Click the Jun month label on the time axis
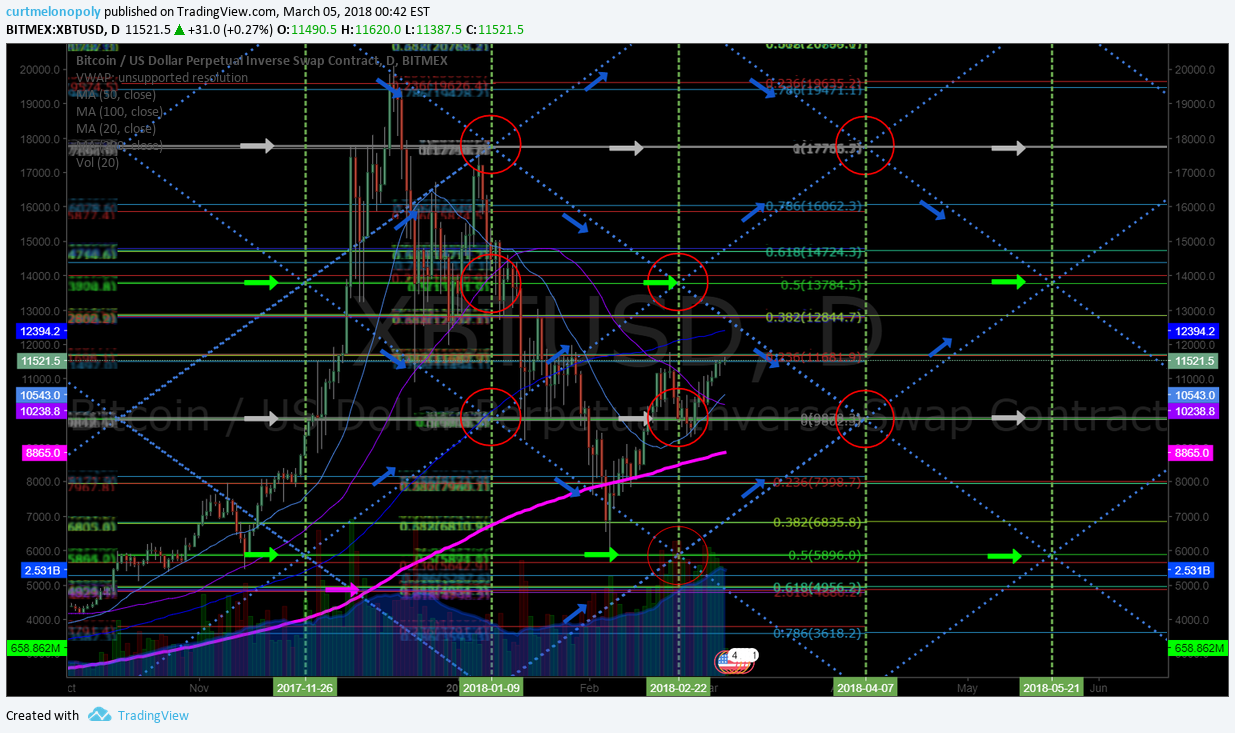Viewport: 1235px width, 733px height. (x=1098, y=687)
